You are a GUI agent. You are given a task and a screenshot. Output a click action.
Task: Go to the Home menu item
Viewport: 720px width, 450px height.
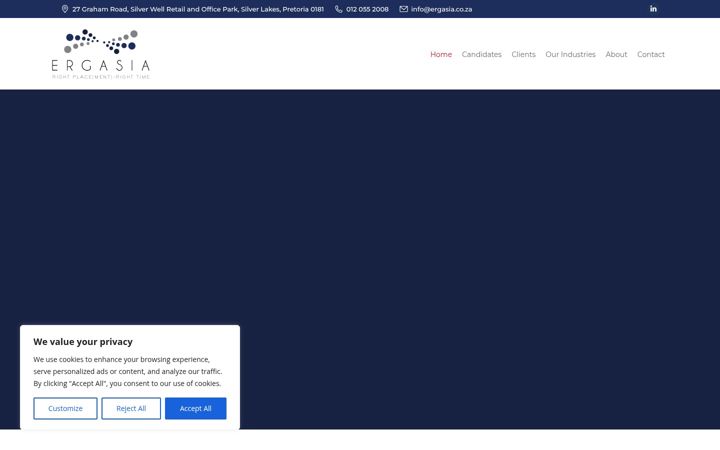(x=441, y=54)
